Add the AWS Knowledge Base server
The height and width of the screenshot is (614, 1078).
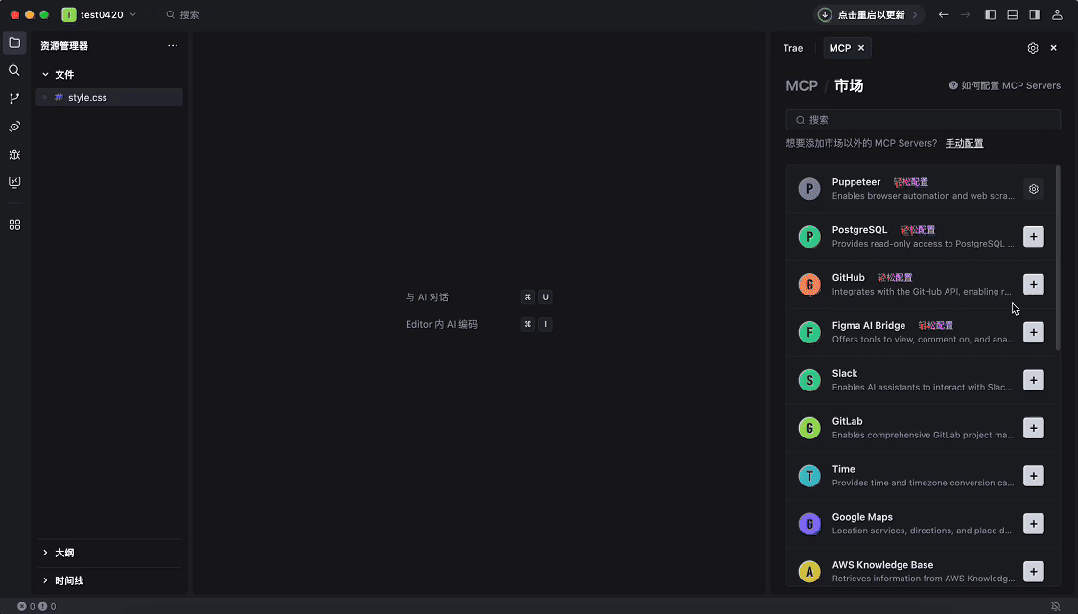click(x=1033, y=571)
